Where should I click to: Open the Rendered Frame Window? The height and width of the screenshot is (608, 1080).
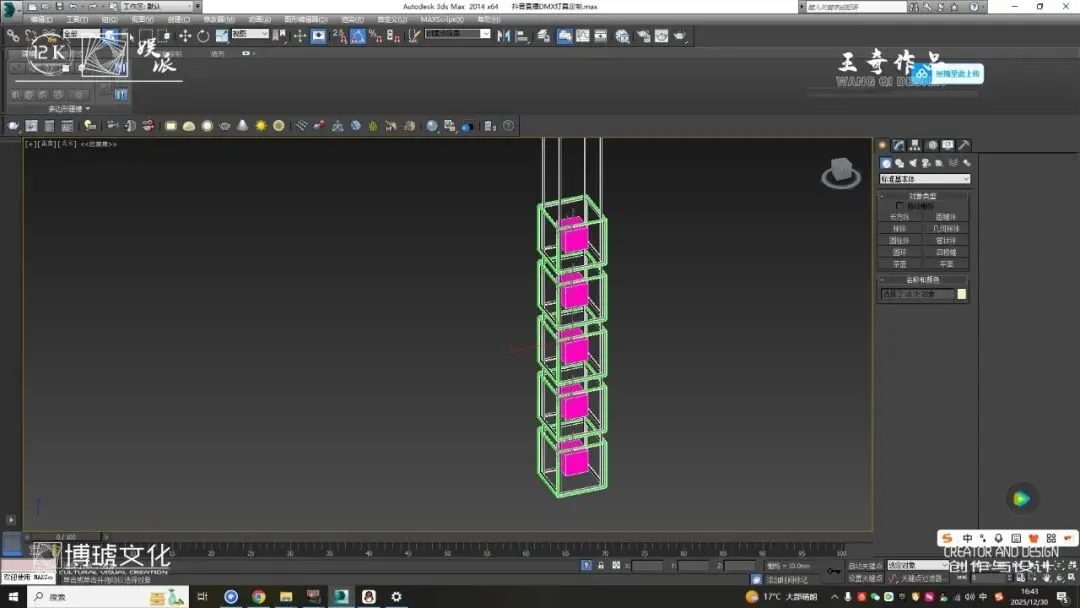click(x=661, y=36)
